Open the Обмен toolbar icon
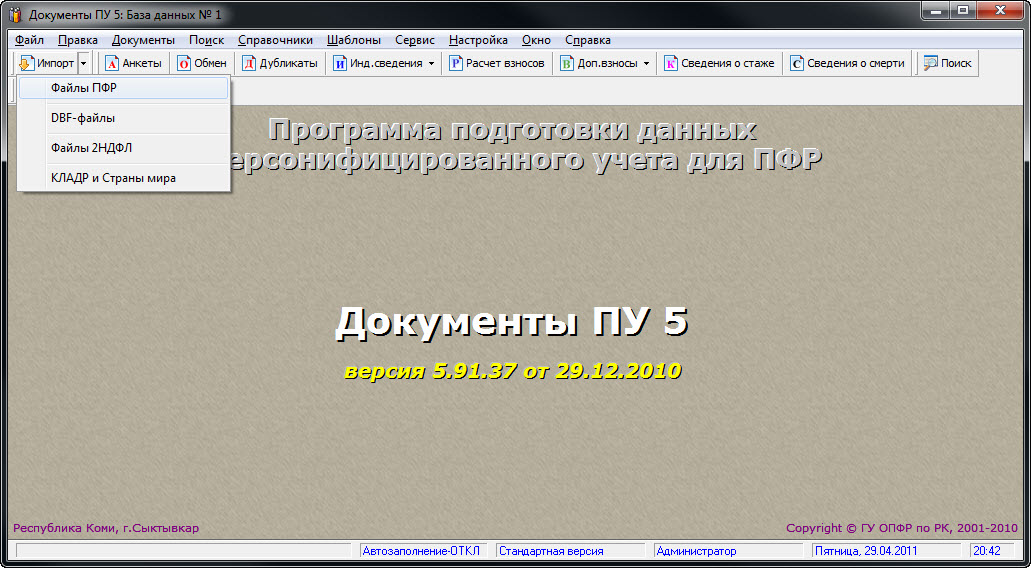Screen dimensions: 1031x568 click(184, 63)
